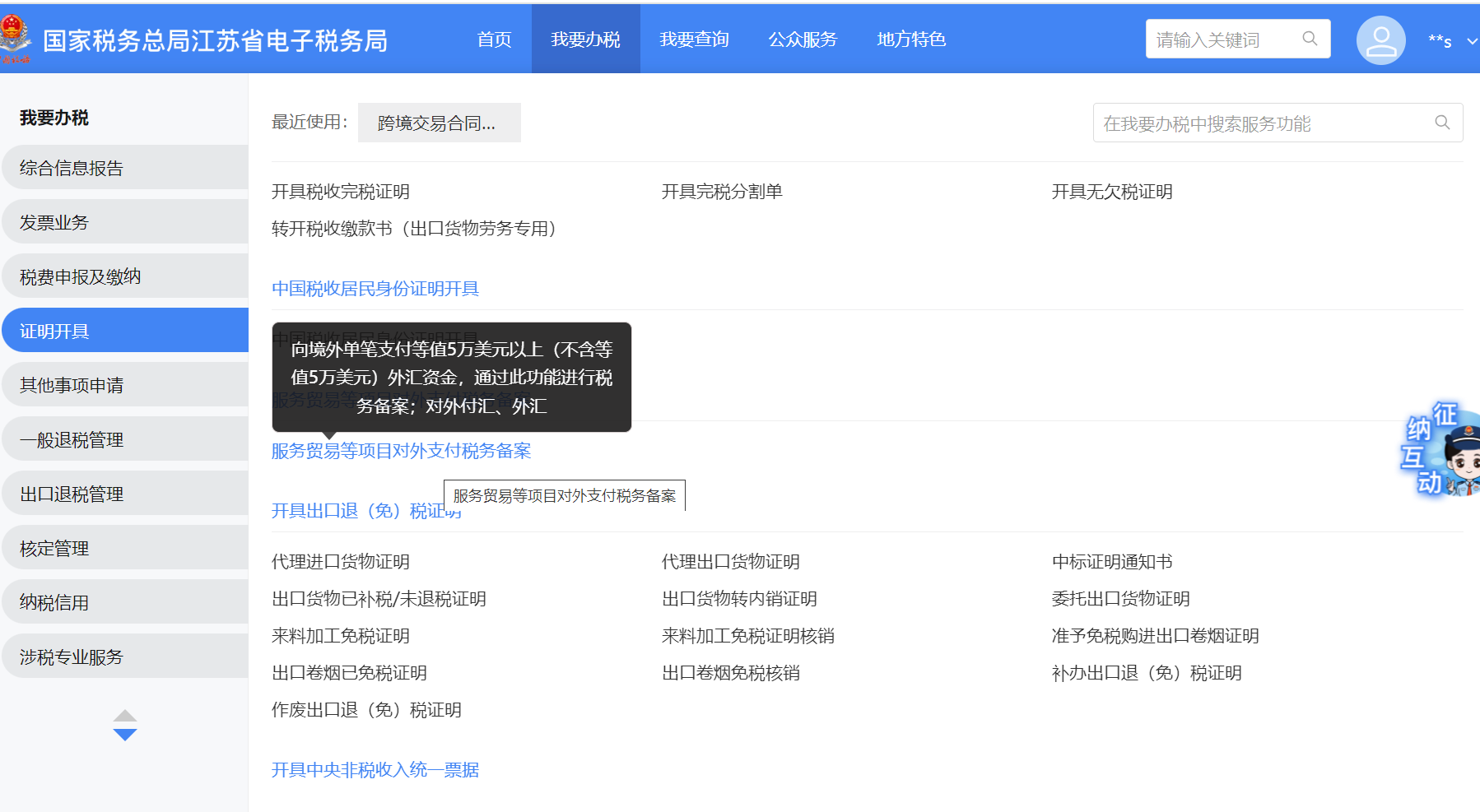Viewport: 1480px width, 812px height.
Task: Open 中标证明通知书 link
Action: click(x=1112, y=562)
